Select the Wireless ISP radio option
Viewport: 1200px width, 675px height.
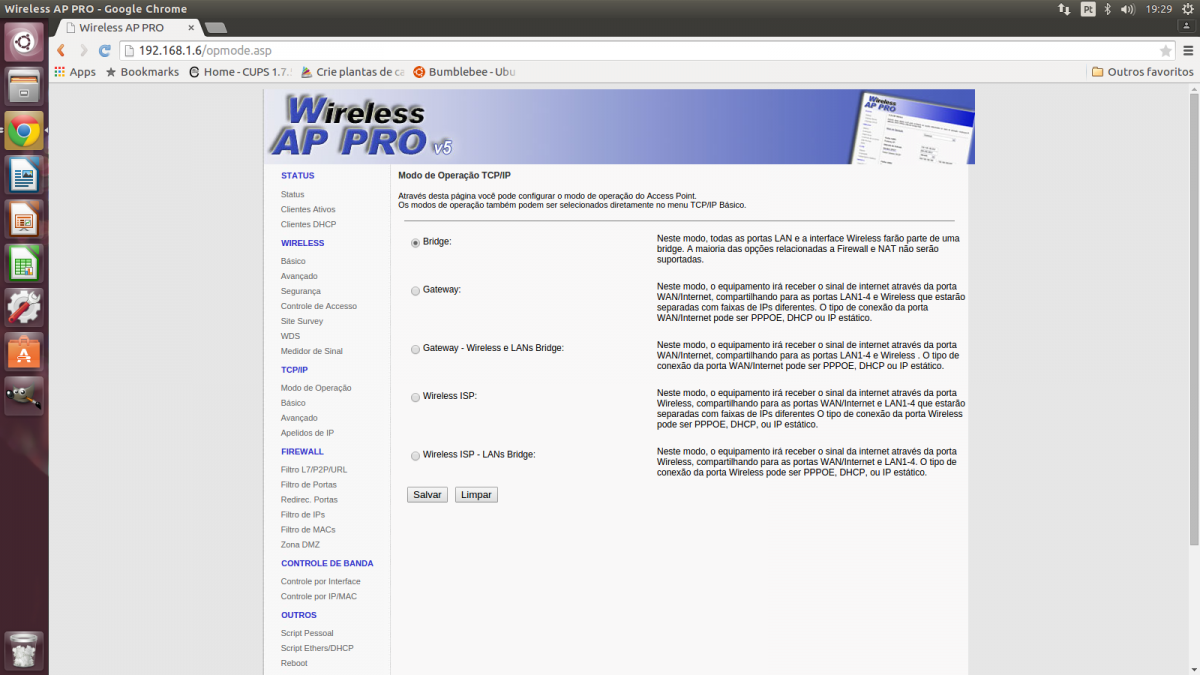click(x=415, y=397)
